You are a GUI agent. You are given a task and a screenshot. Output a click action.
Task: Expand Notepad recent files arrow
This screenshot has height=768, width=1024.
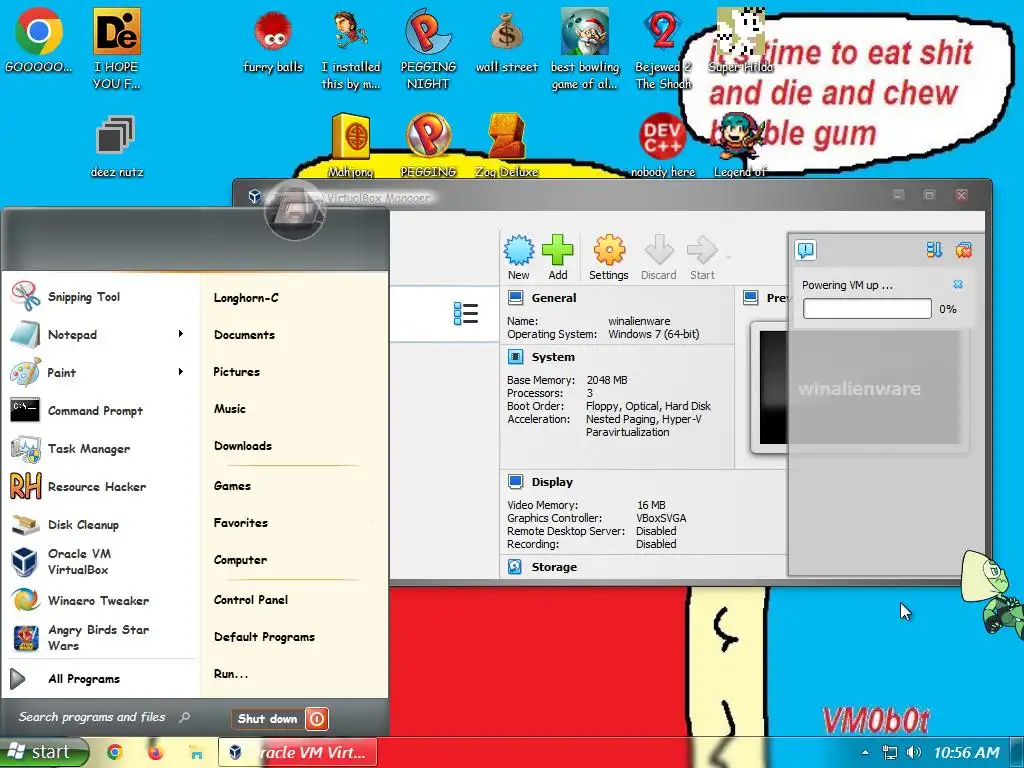click(x=181, y=334)
